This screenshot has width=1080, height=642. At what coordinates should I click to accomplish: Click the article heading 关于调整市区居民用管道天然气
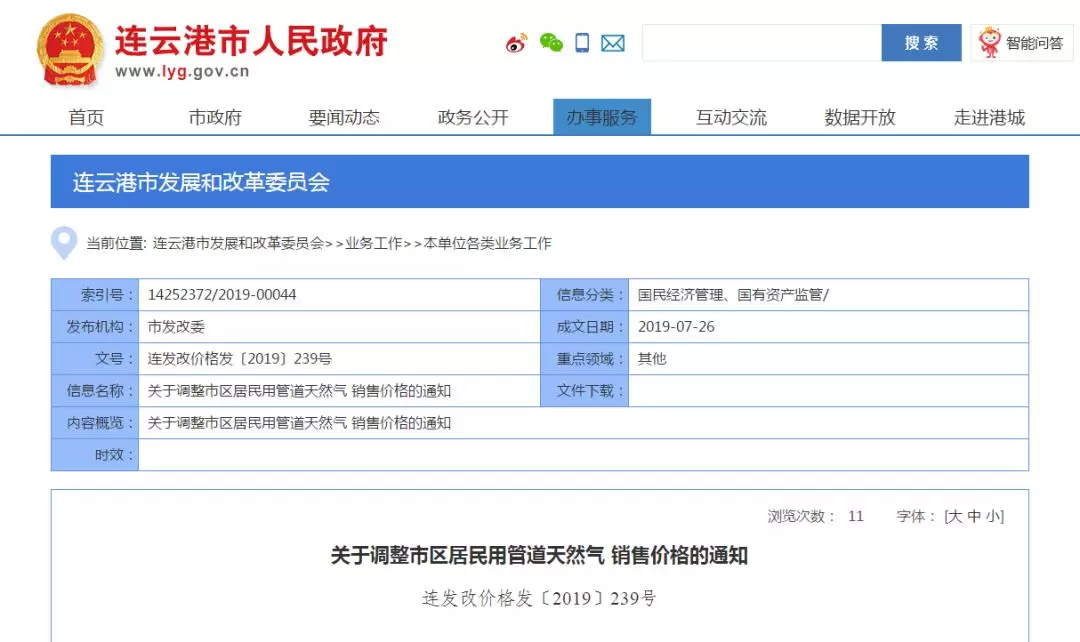[x=539, y=555]
